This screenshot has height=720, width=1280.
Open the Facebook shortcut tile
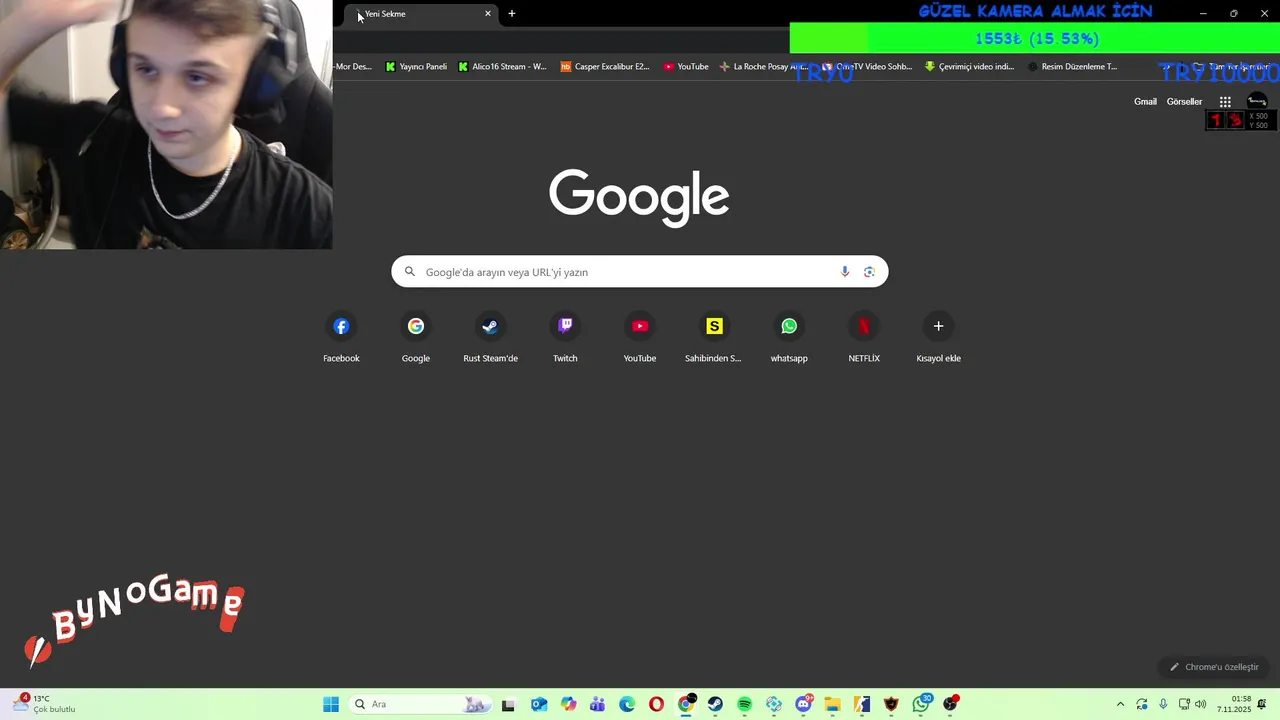point(341,338)
